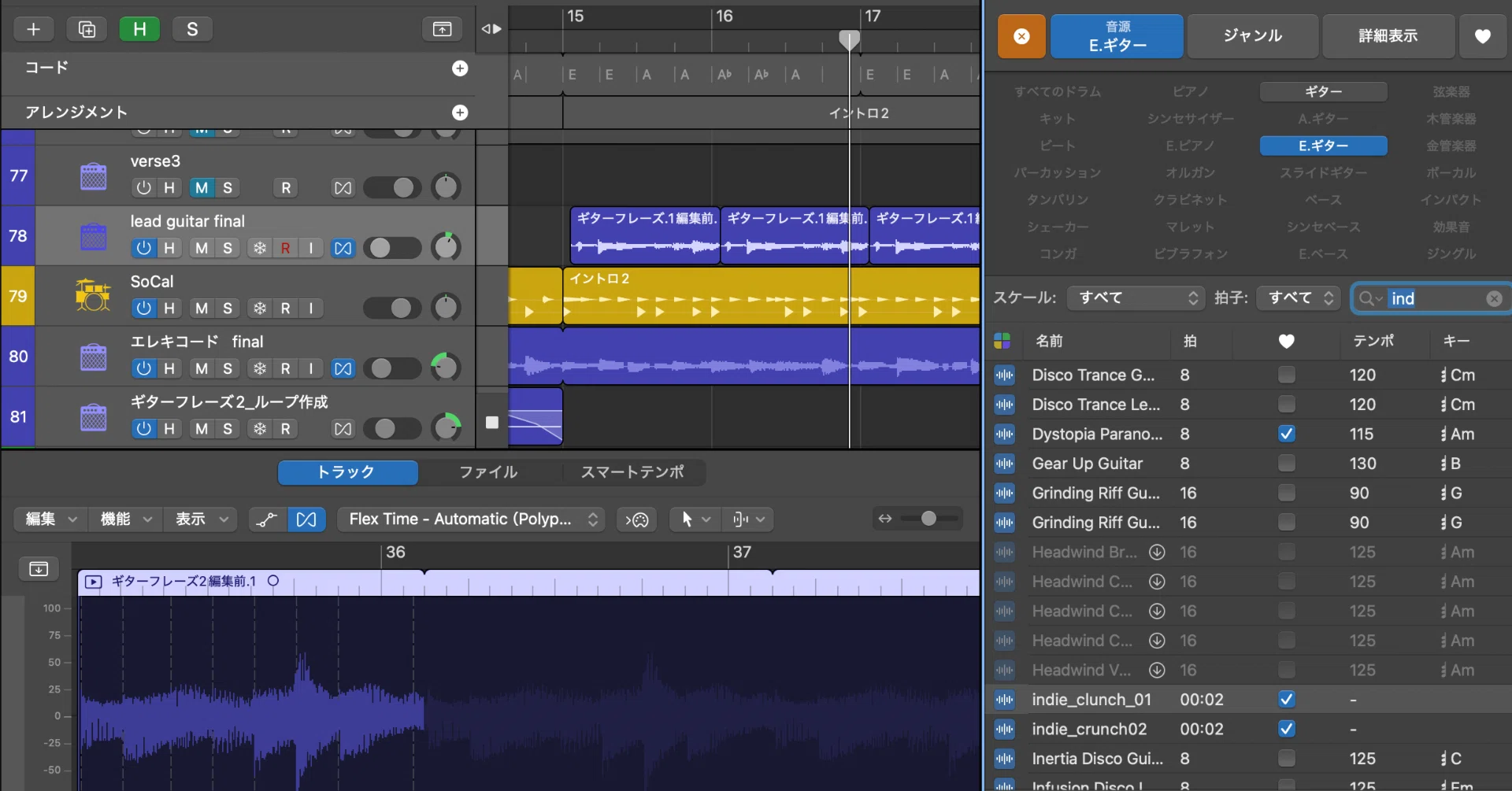Clear loop browser filters with X button

(x=1021, y=36)
